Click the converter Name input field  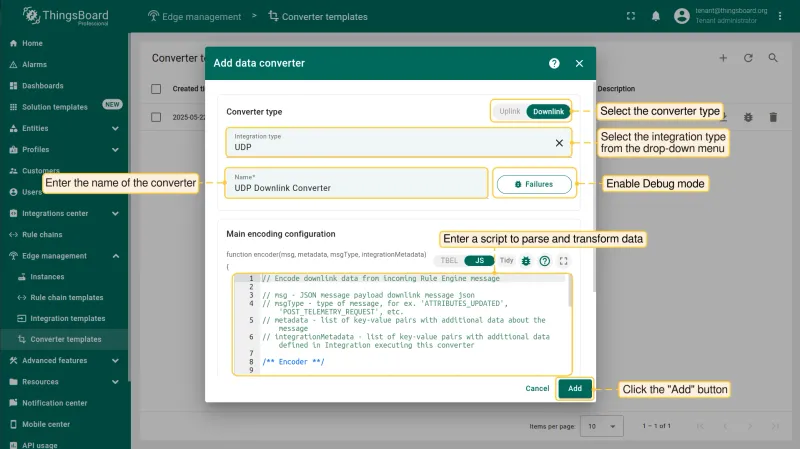pyautogui.click(x=356, y=183)
